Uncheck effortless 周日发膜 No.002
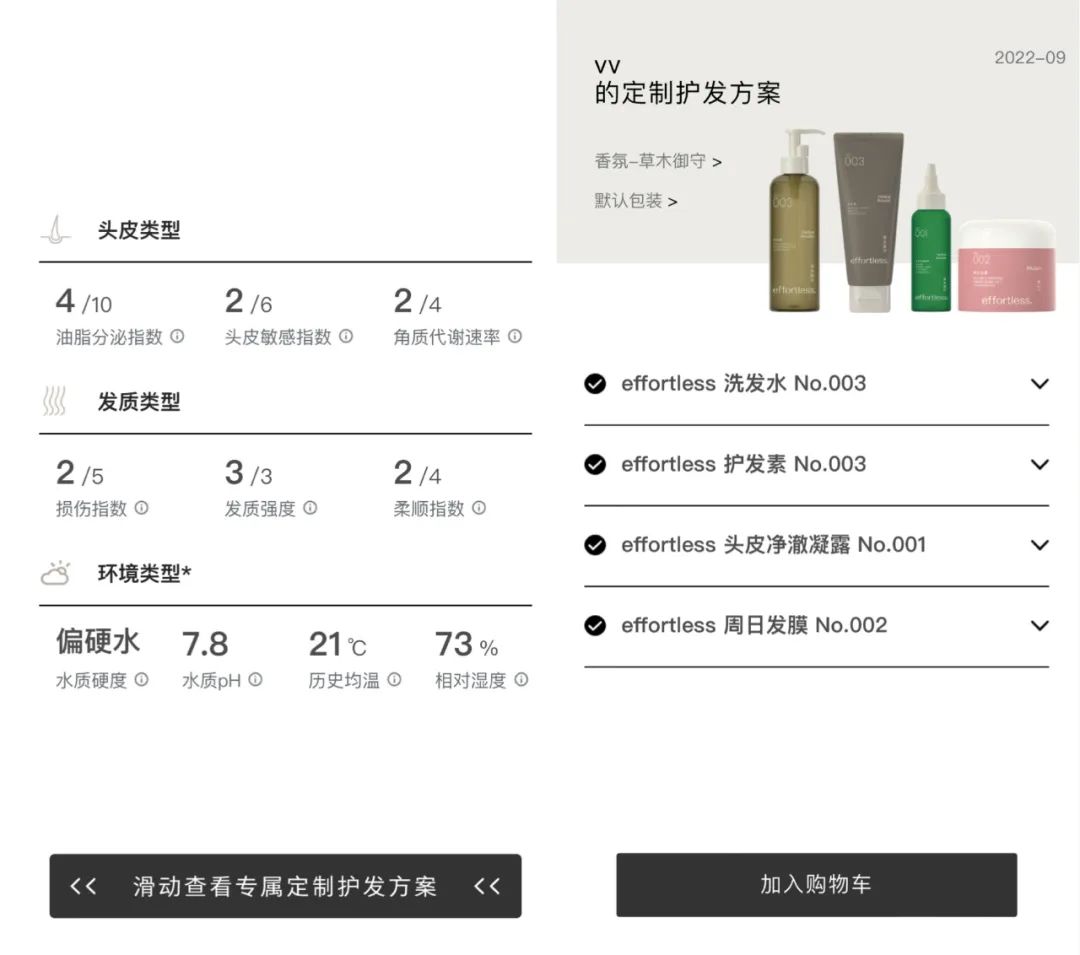The height and width of the screenshot is (955, 1080). click(x=595, y=625)
